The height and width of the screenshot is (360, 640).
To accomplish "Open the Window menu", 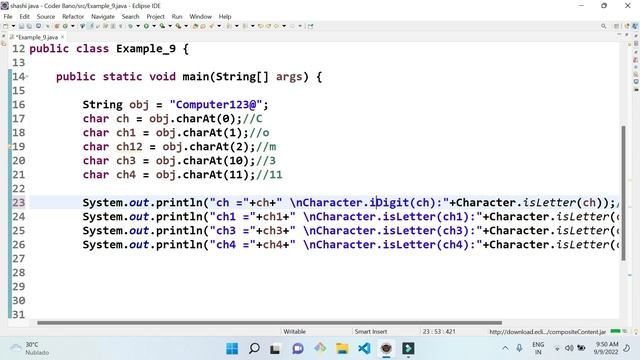I will point(200,16).
